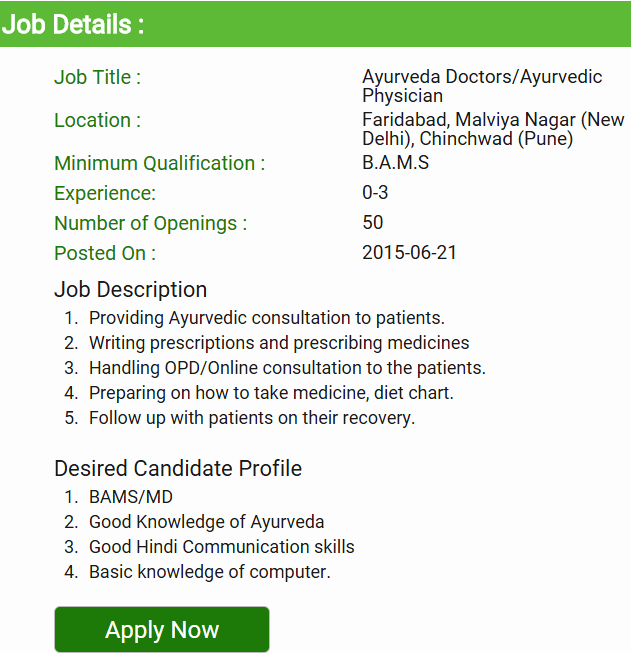Click the Apply Now button
This screenshot has width=631, height=653.
[162, 630]
